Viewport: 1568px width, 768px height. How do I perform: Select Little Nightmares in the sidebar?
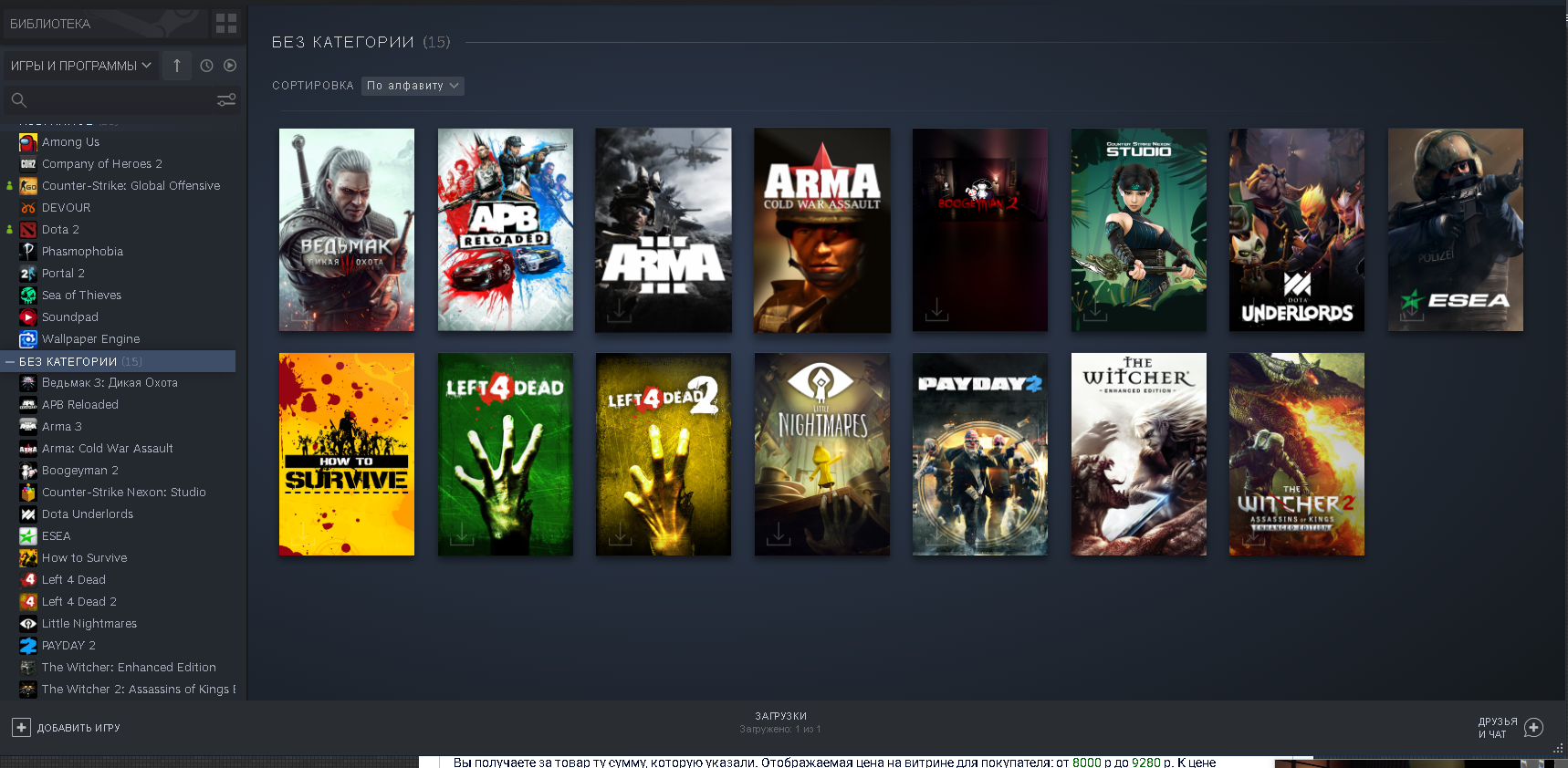[x=89, y=624]
